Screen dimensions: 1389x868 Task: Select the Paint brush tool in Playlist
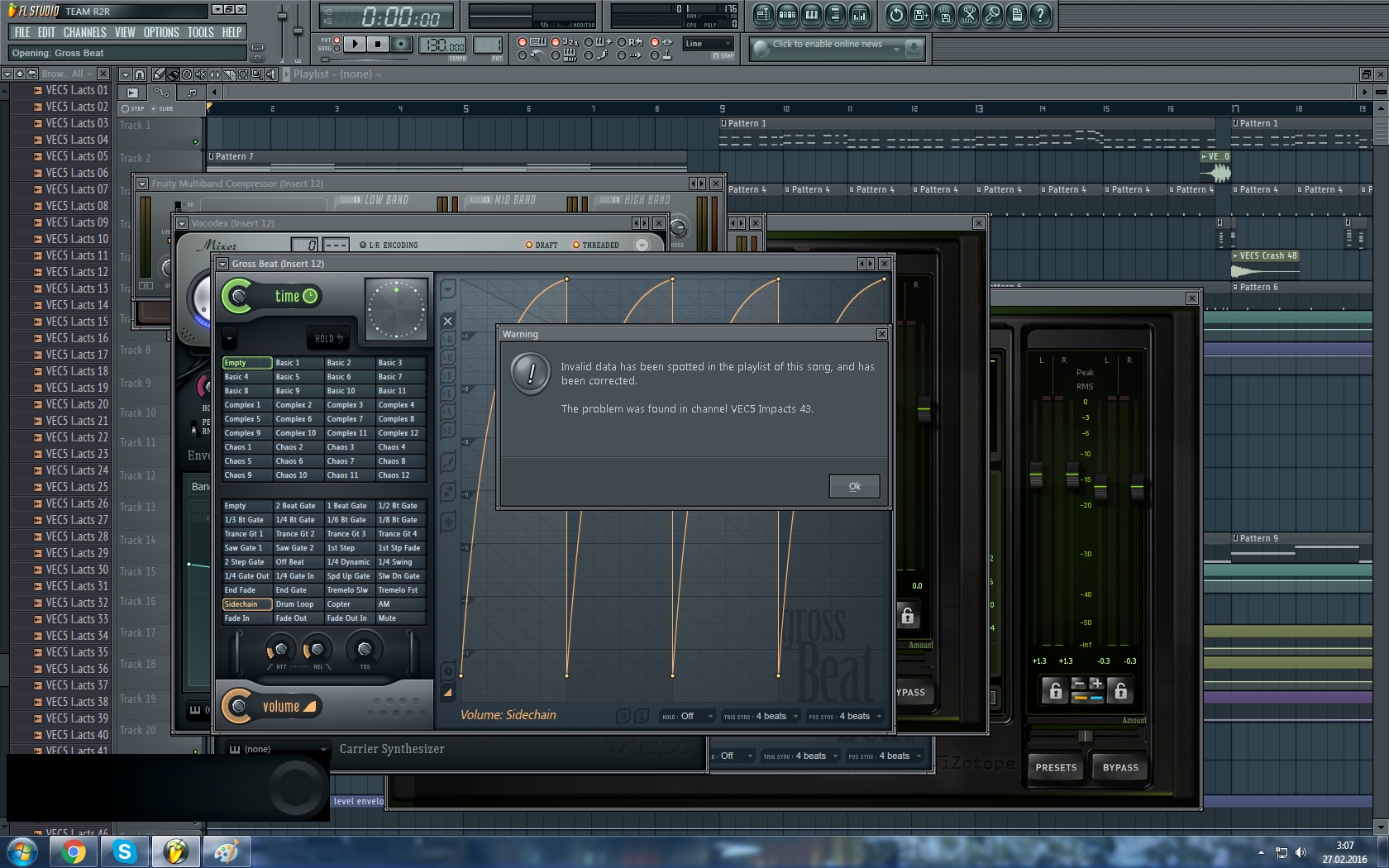[x=173, y=74]
